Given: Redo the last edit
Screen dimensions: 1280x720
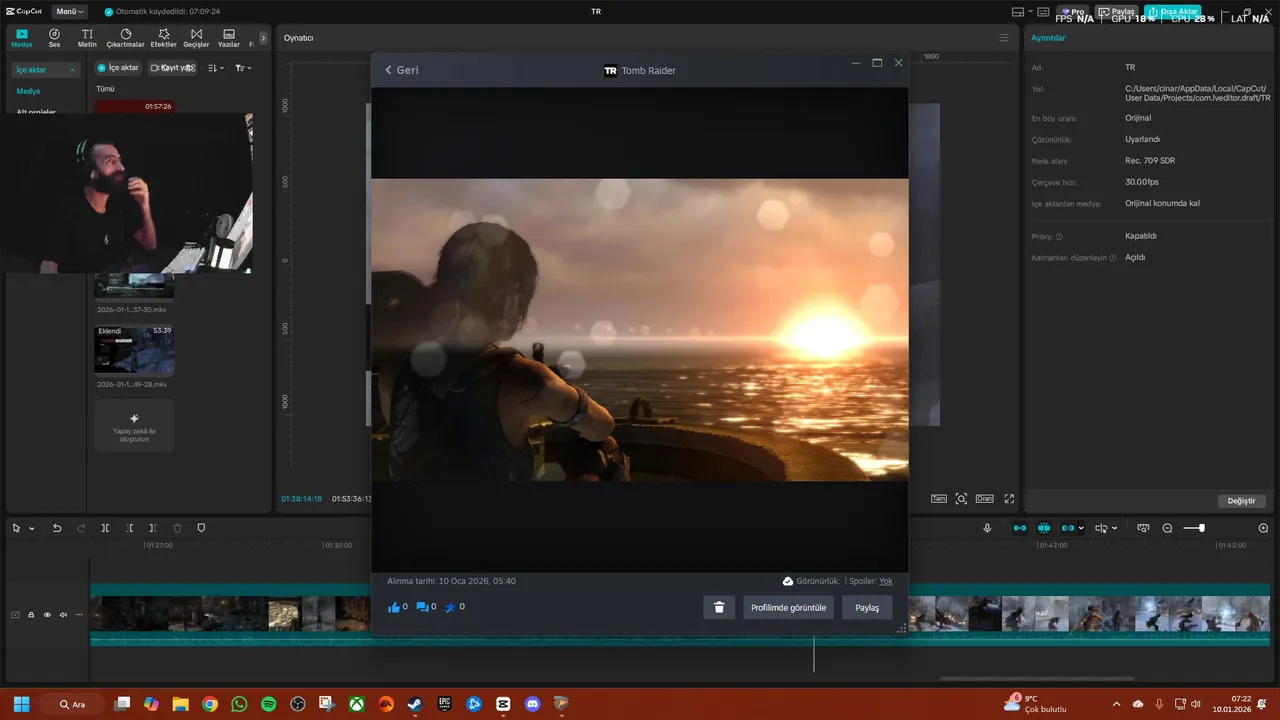Looking at the screenshot, I should coord(81,528).
